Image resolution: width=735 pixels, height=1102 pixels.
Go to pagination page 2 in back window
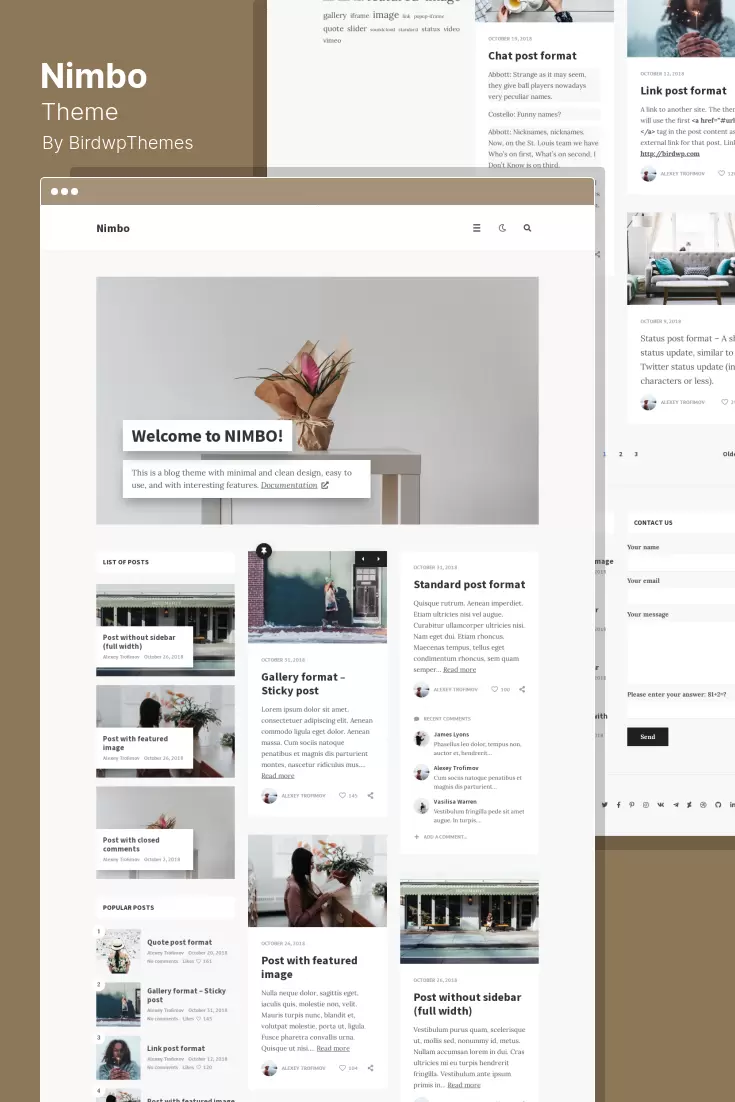620,454
